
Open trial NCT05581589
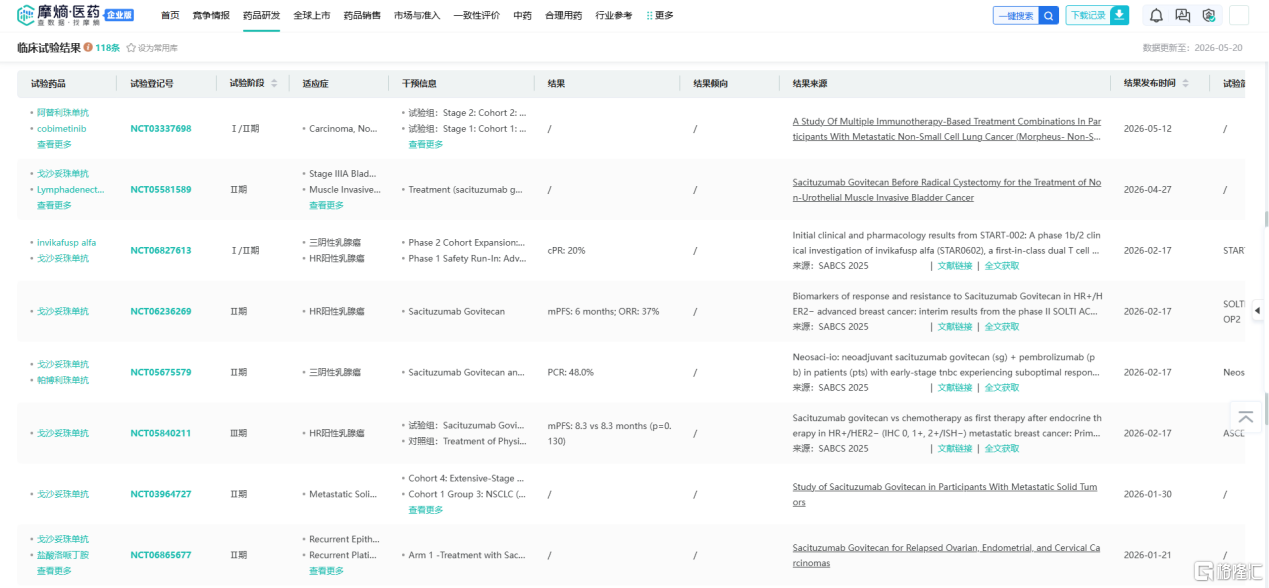pyautogui.click(x=160, y=189)
